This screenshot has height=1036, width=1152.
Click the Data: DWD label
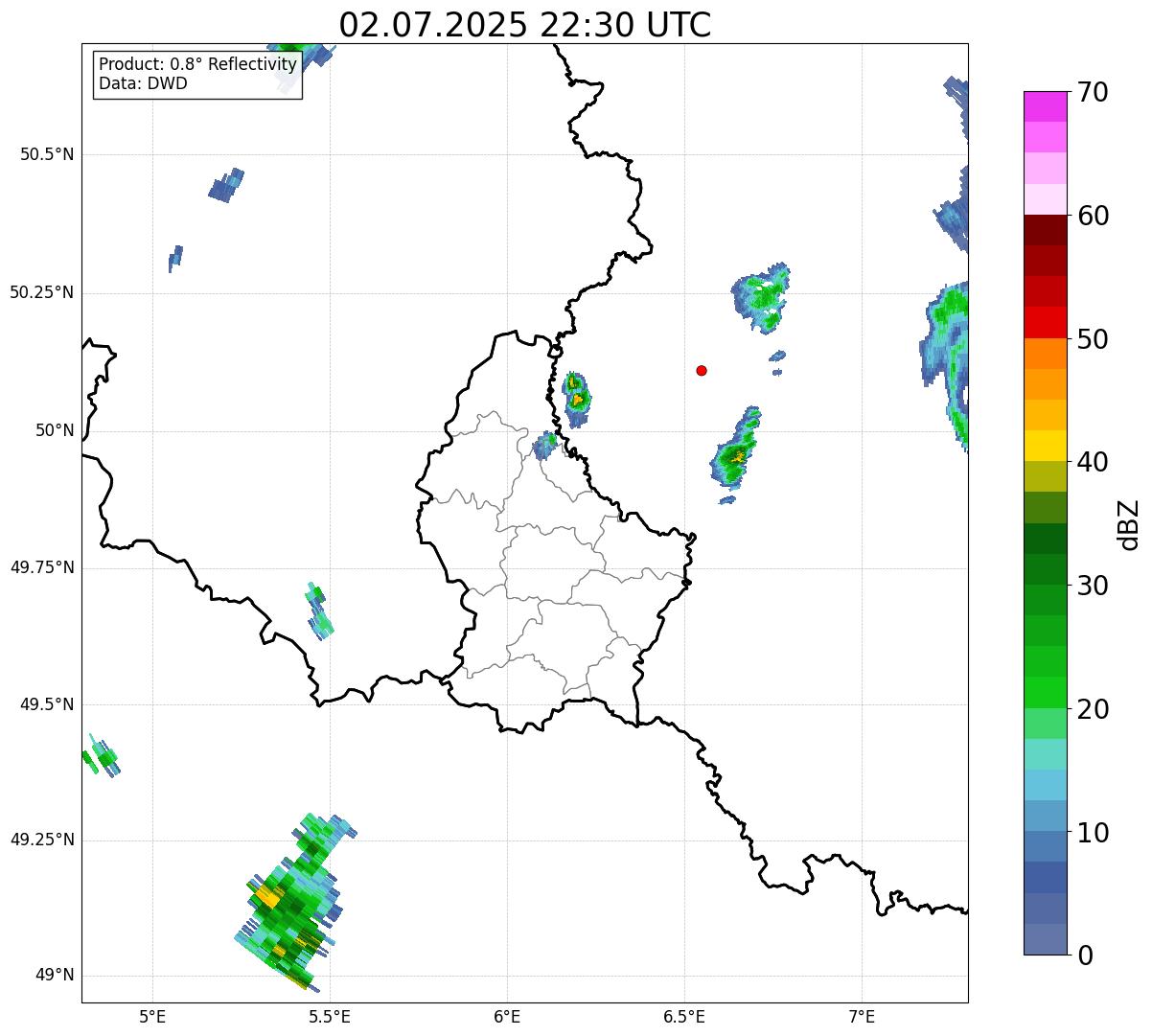click(143, 83)
